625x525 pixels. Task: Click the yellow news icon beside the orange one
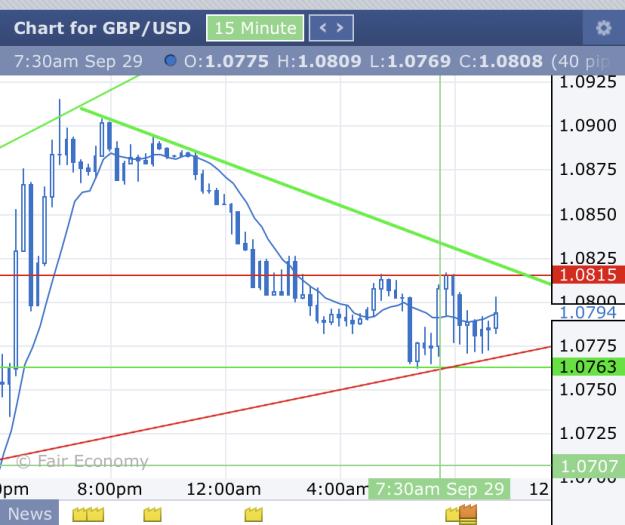452,514
